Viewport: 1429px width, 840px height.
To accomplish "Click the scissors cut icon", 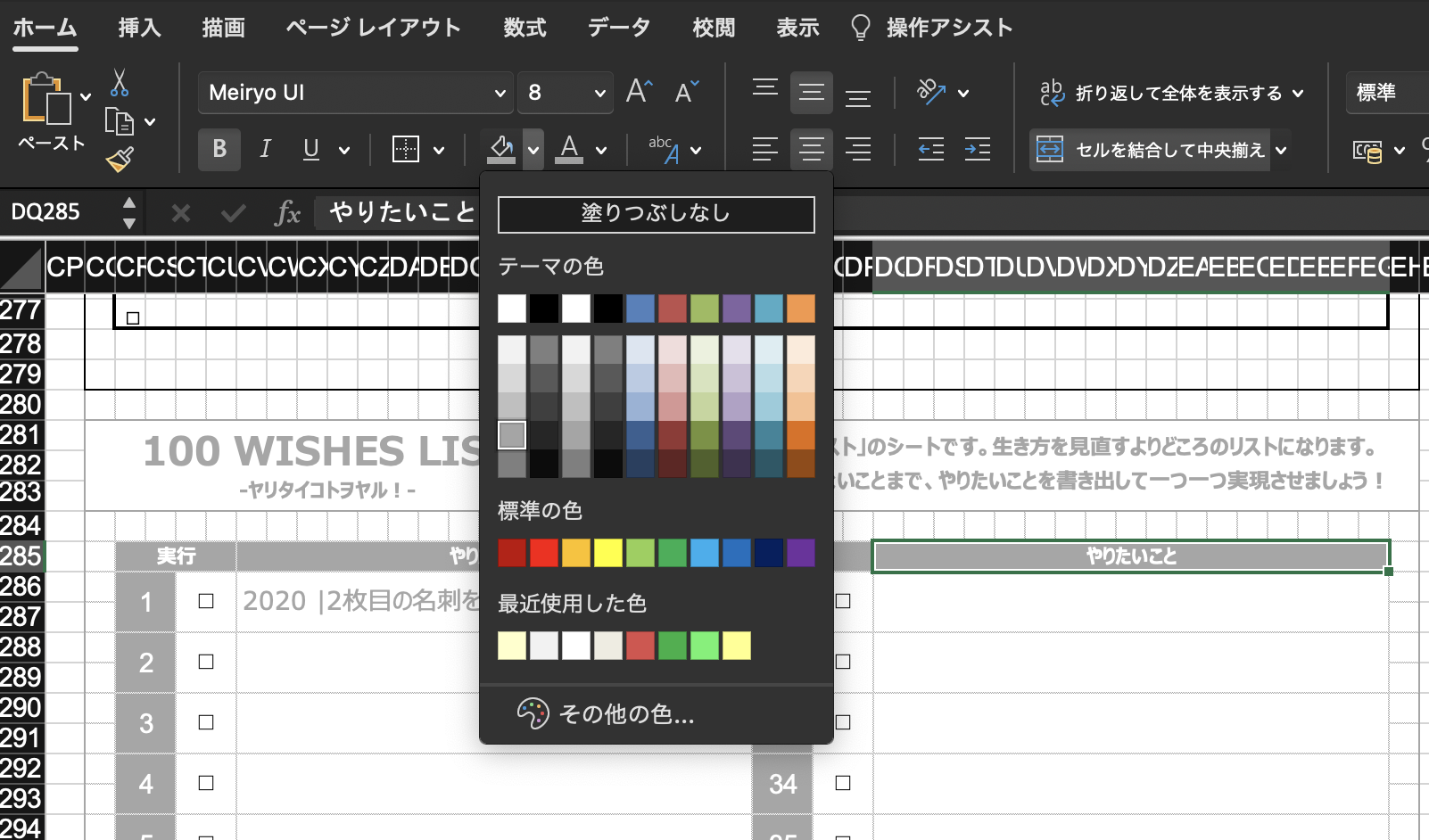I will pos(120,84).
